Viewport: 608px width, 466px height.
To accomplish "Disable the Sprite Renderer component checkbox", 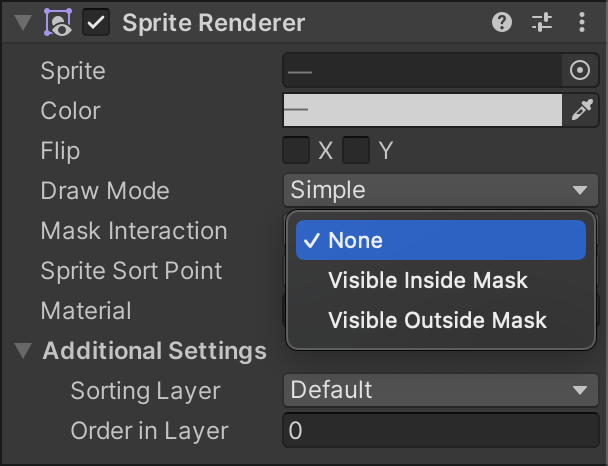I will coord(96,22).
